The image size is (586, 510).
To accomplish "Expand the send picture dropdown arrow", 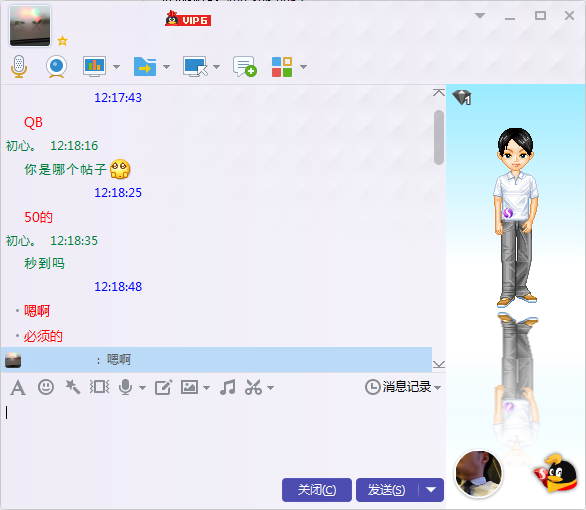I will (206, 388).
